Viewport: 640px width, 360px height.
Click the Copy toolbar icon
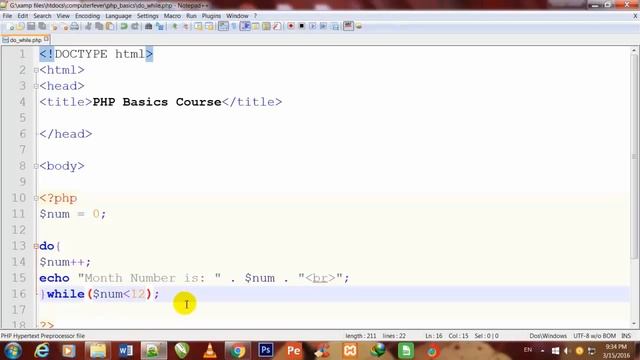pos(99,27)
